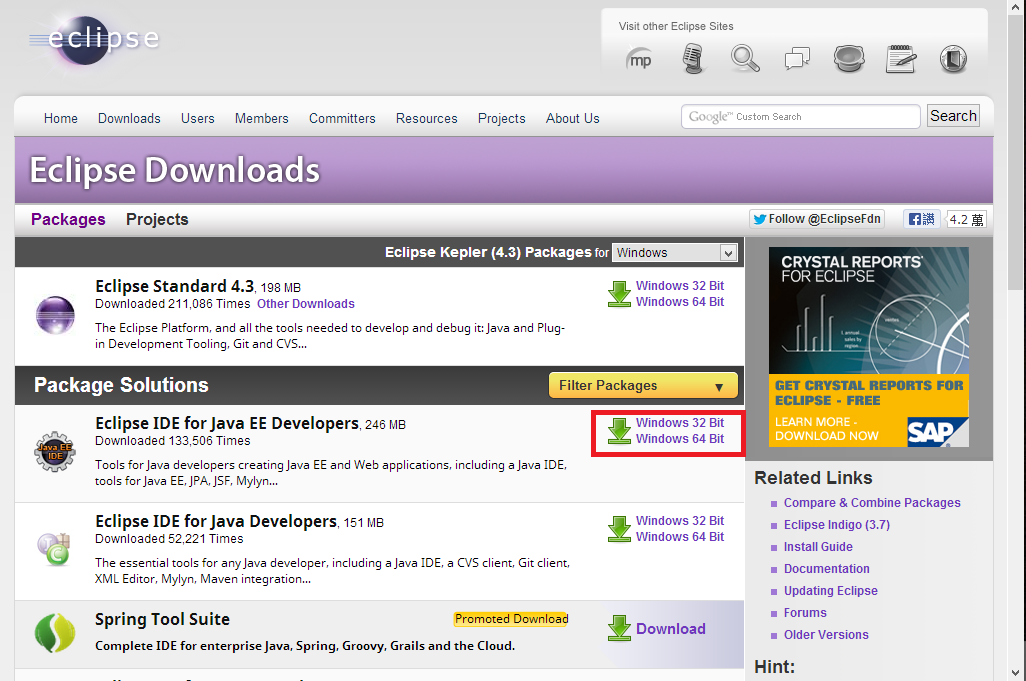Open Spring Tool Suite title
Viewport: 1026px width, 681px height.
pos(162,620)
